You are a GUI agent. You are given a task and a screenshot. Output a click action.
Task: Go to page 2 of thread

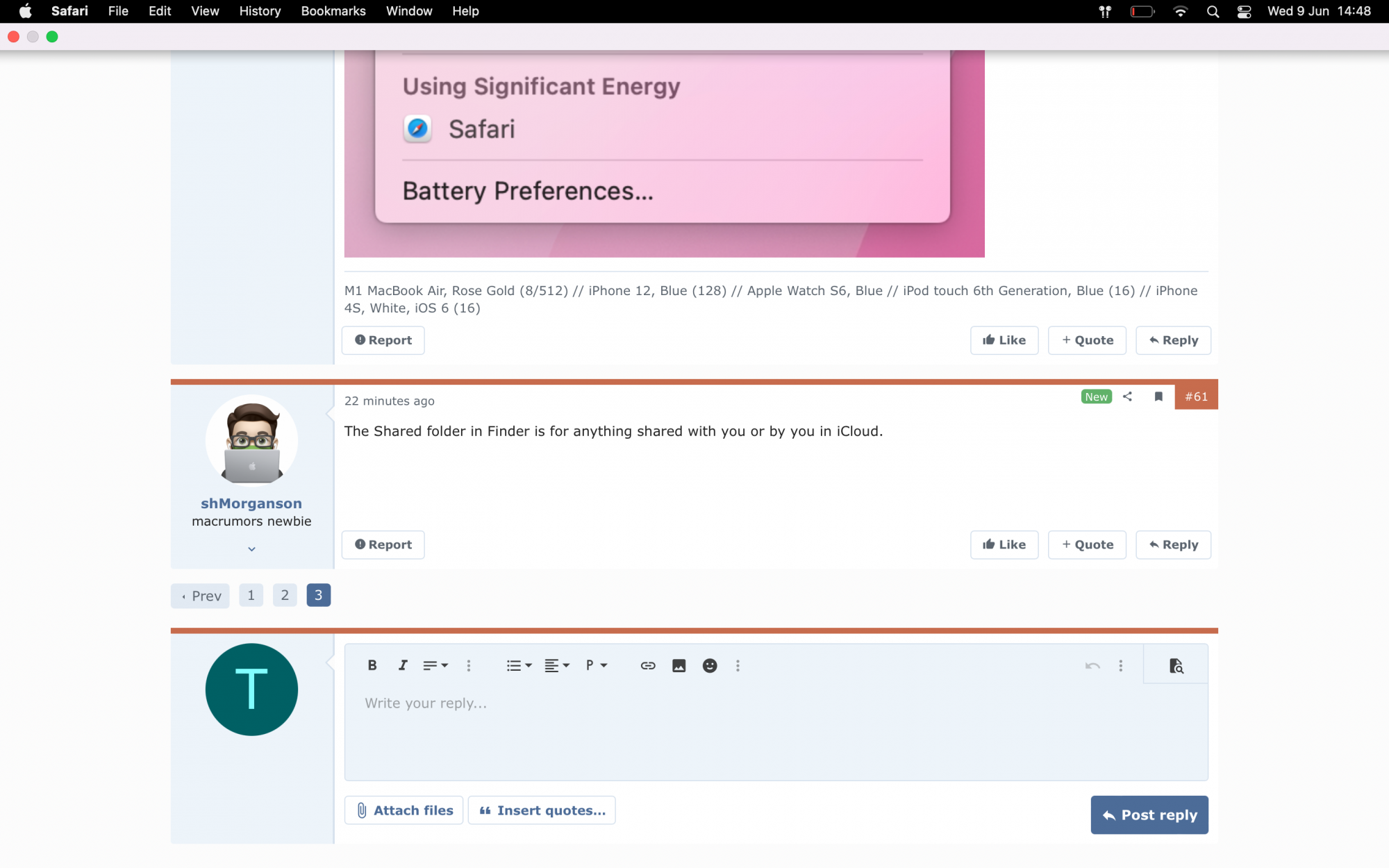click(x=285, y=595)
